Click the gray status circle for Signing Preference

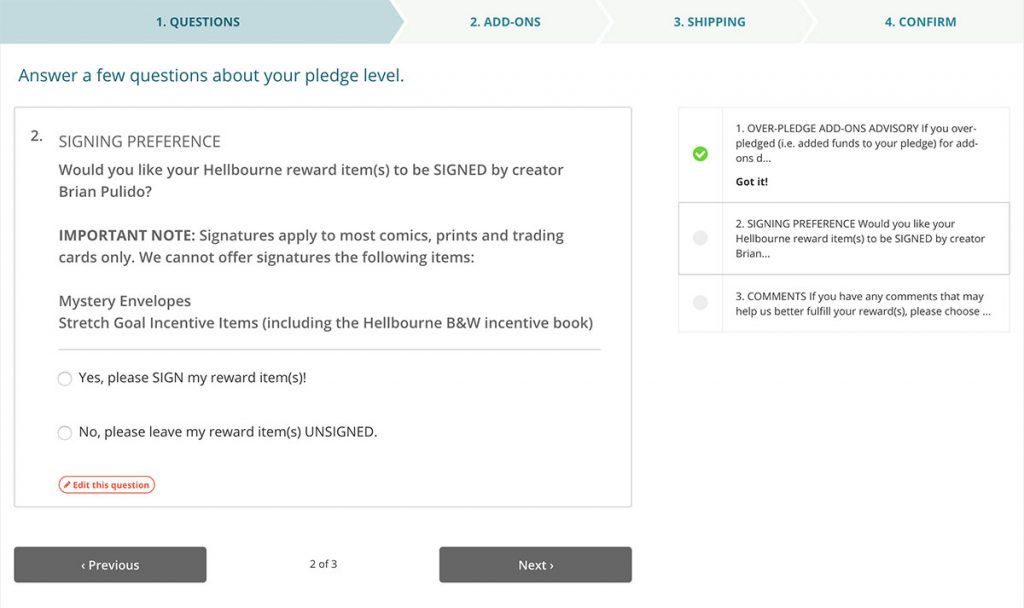click(700, 238)
